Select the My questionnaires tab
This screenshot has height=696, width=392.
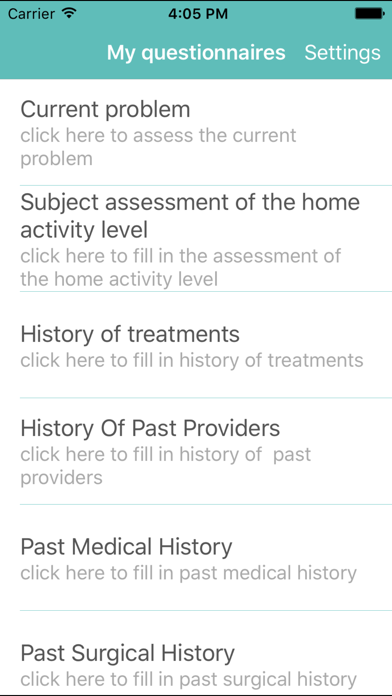pos(196,53)
